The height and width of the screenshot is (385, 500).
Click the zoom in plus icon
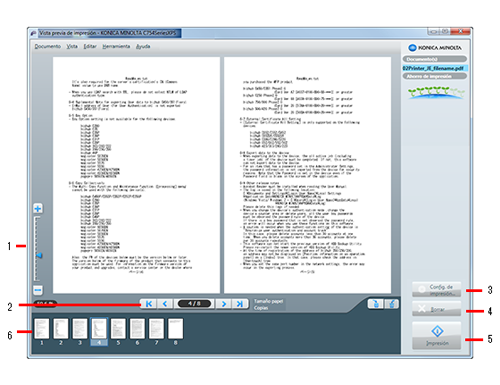click(x=38, y=209)
